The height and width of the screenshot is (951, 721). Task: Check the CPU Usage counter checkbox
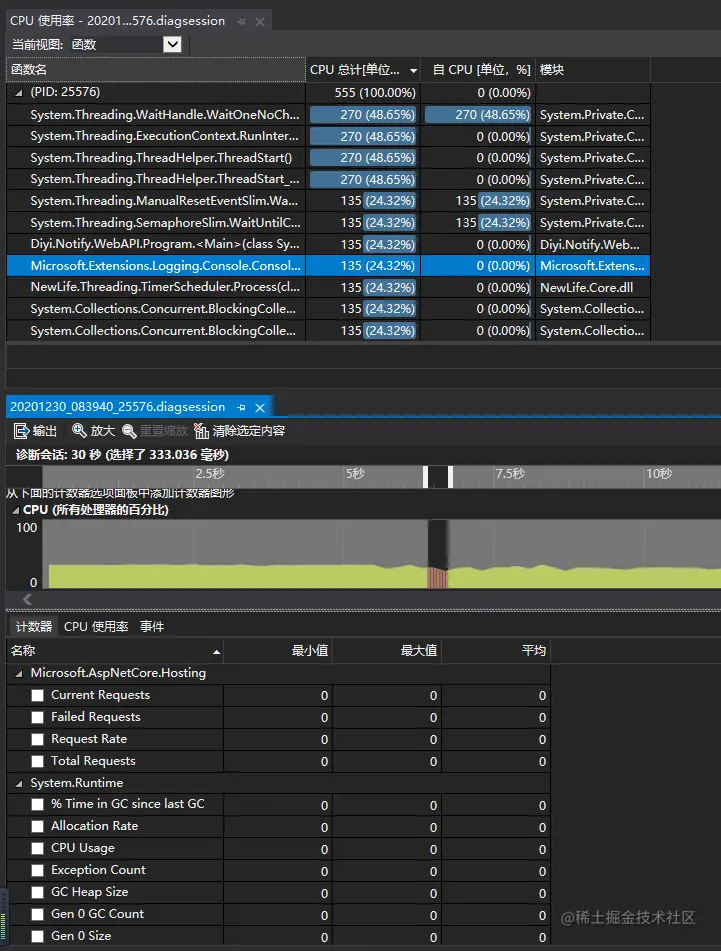(38, 849)
